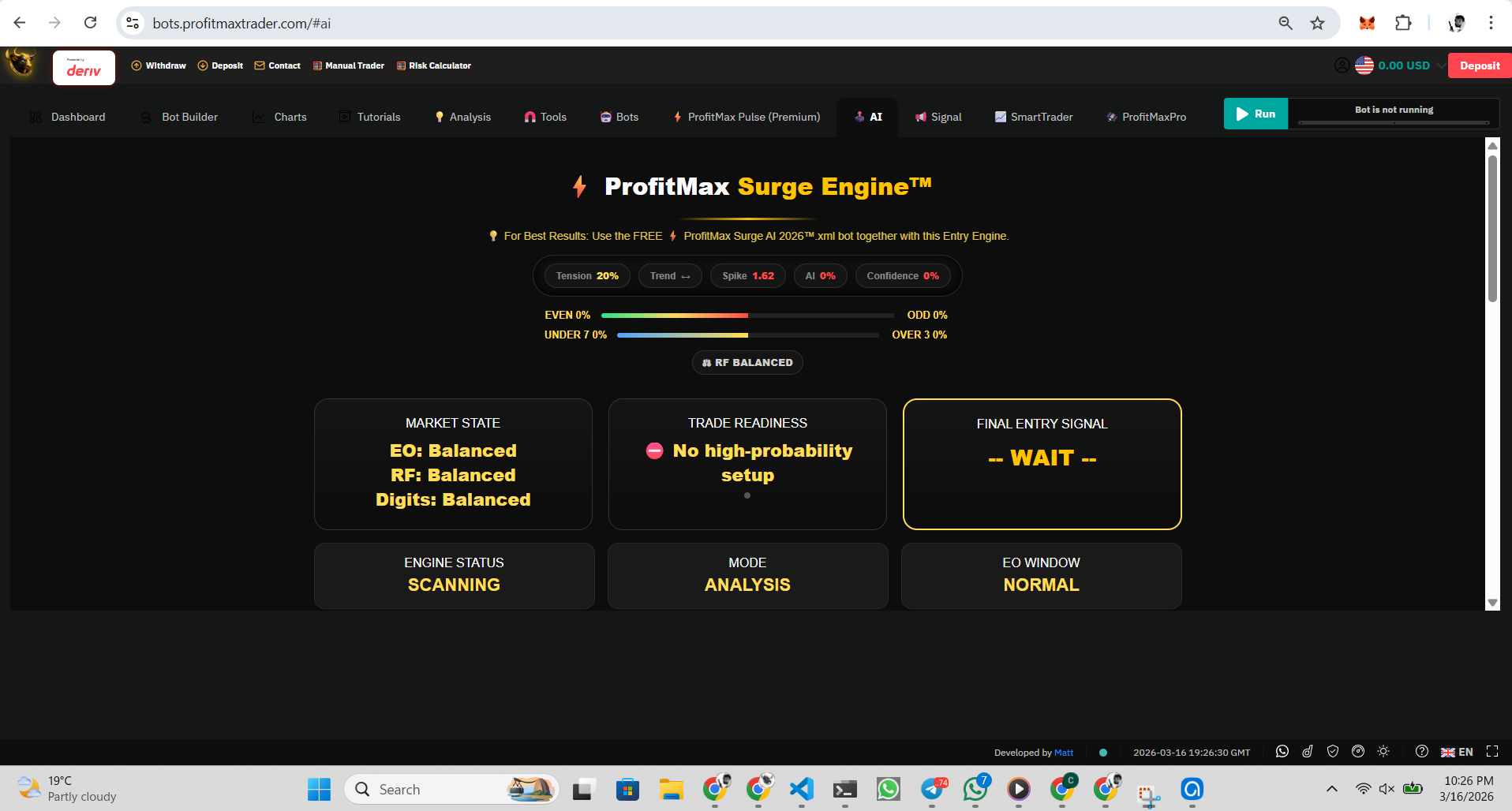The height and width of the screenshot is (811, 1512).
Task: Open the Manual Trader panel
Action: (348, 65)
